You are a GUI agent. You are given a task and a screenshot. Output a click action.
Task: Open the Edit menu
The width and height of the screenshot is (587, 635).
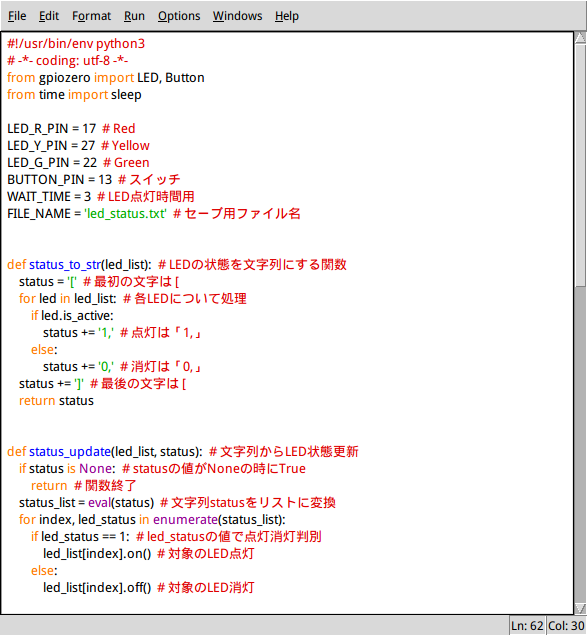(x=49, y=16)
